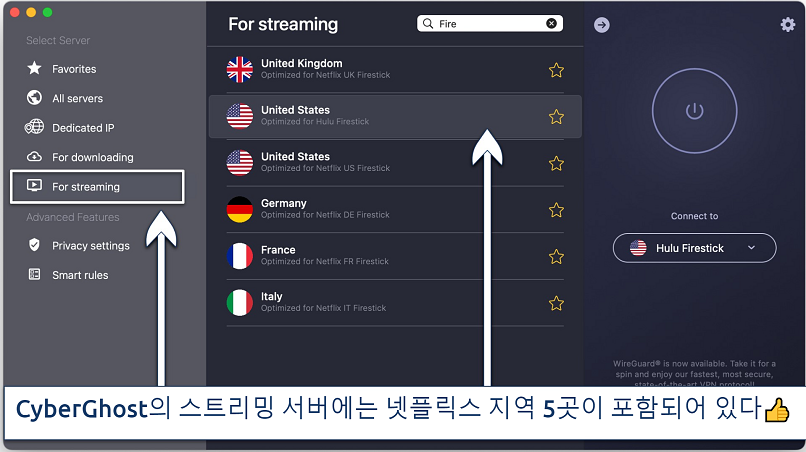
Task: Select France Netflix FR Firestick server
Action: [395, 256]
